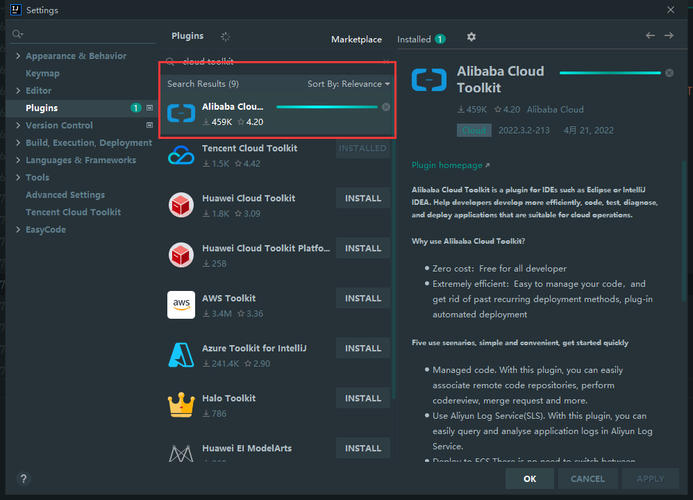Image resolution: width=693 pixels, height=500 pixels.
Task: Click the plugin results list scrollbar
Action: [x=393, y=270]
